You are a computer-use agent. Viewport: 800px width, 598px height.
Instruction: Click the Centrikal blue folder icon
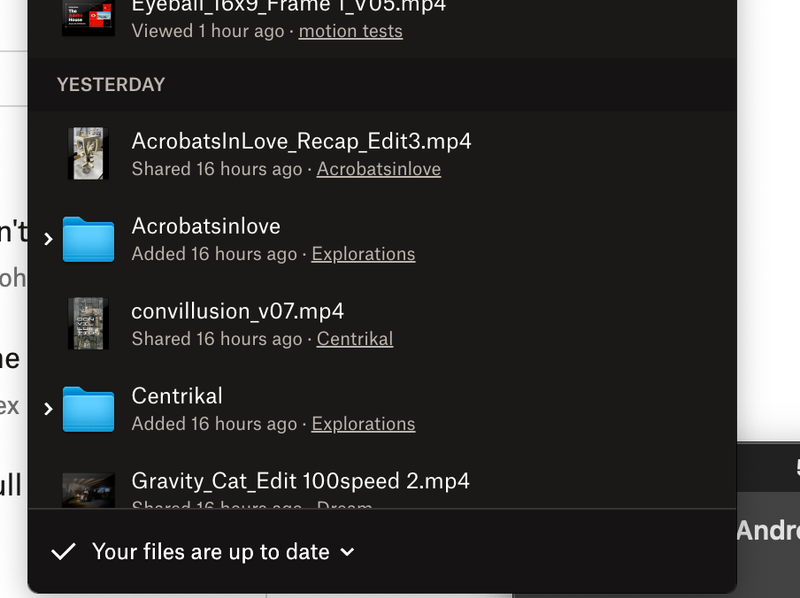(88, 409)
